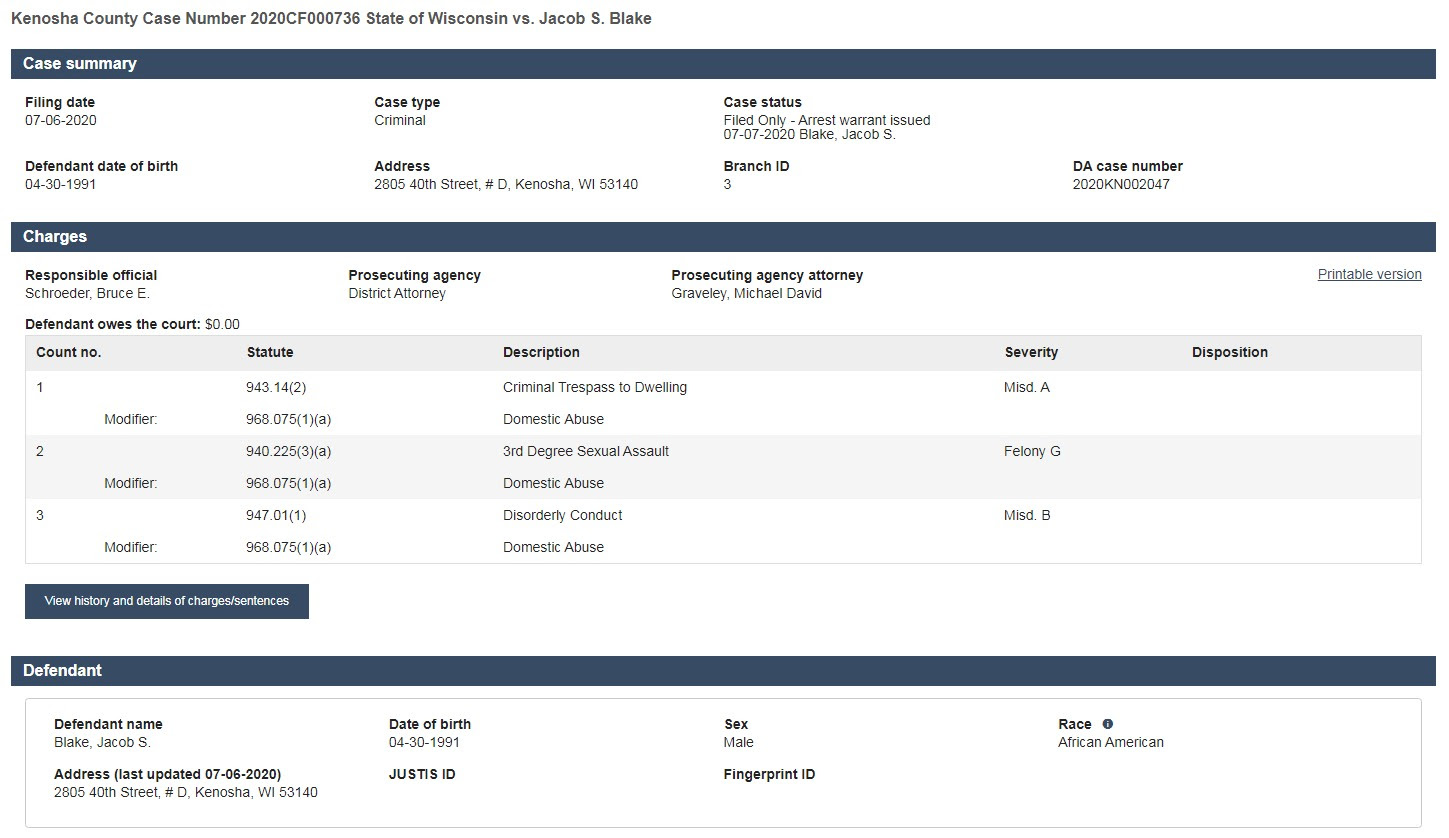Select case type value Criminal
Screen dimensions: 1449x838
400,121
